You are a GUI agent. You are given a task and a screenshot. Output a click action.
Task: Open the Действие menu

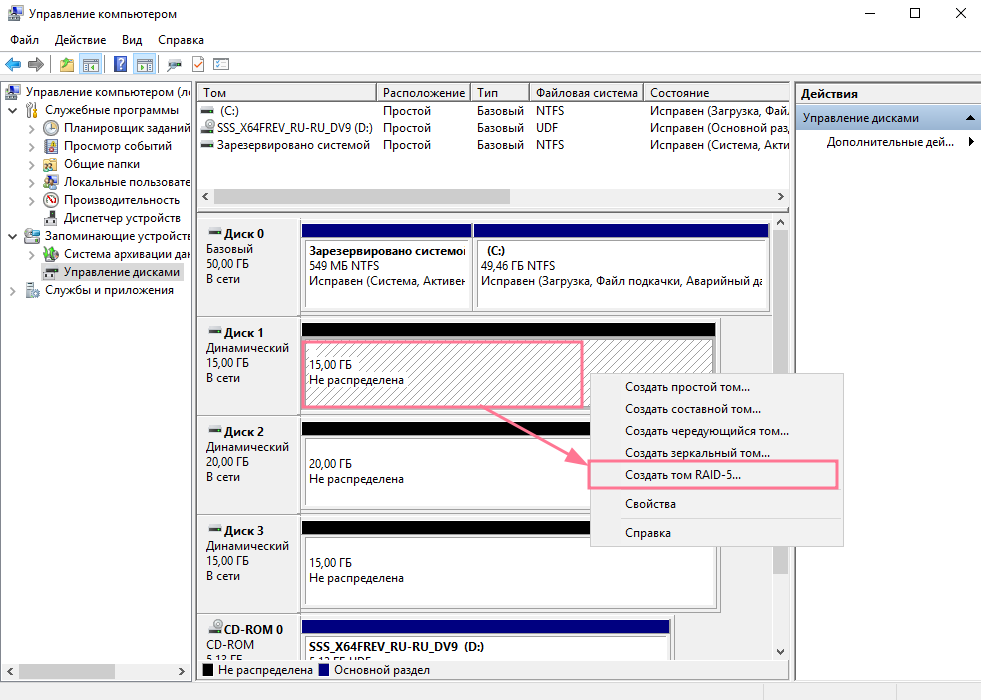(80, 40)
